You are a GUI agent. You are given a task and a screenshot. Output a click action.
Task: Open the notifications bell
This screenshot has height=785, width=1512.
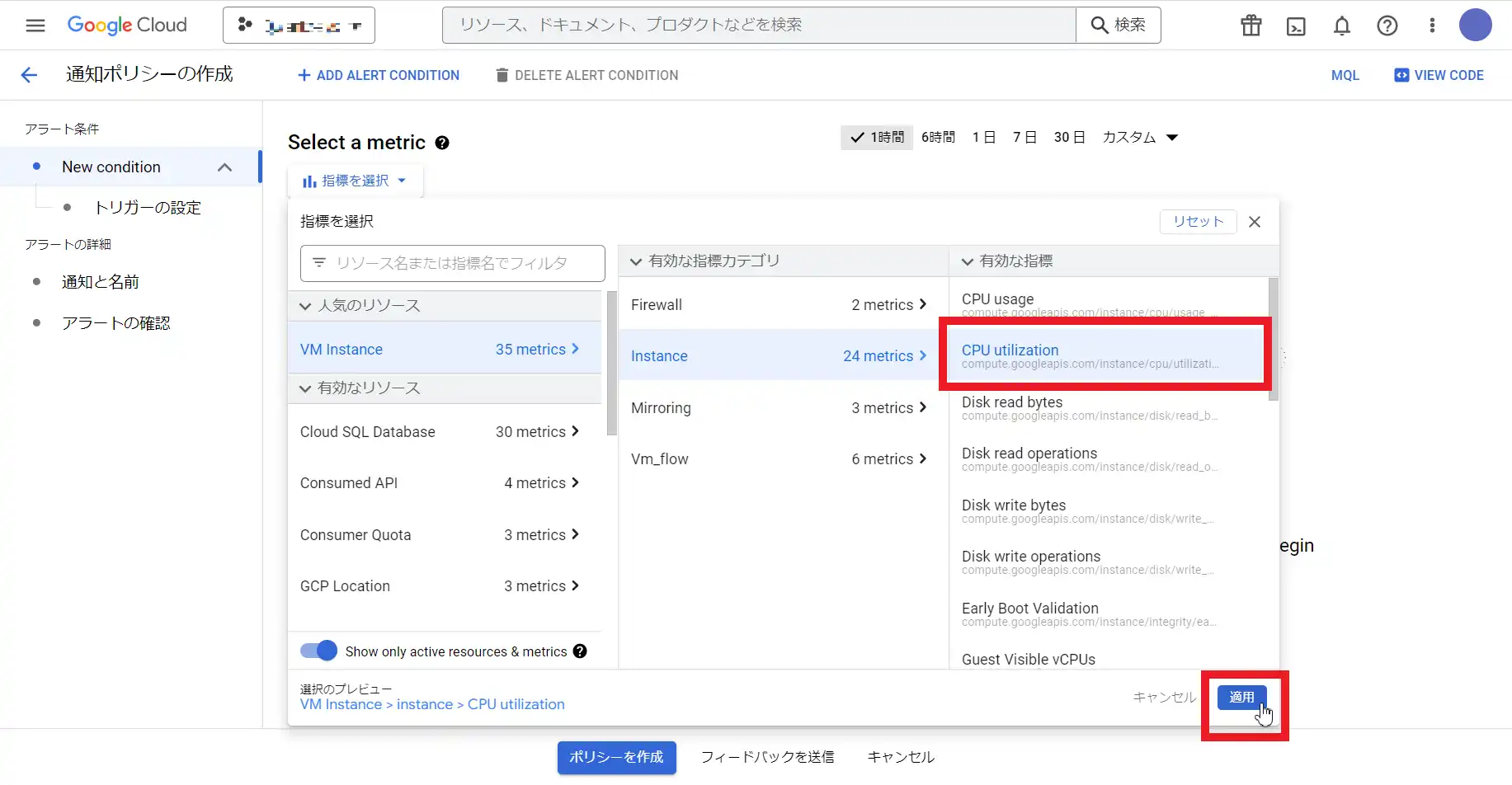(1342, 26)
